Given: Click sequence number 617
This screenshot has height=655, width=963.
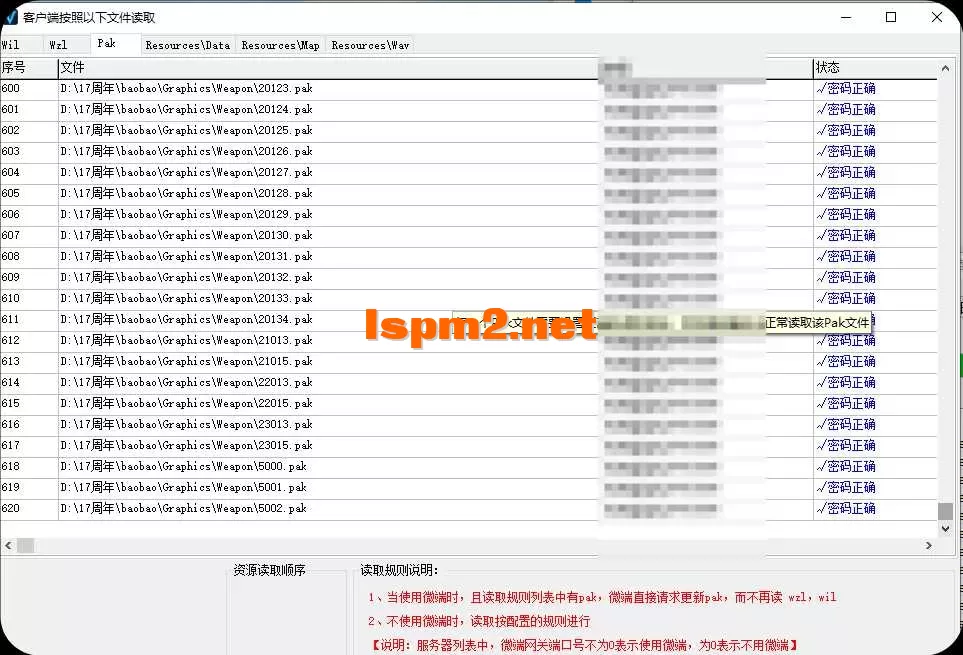Looking at the screenshot, I should tap(10, 445).
